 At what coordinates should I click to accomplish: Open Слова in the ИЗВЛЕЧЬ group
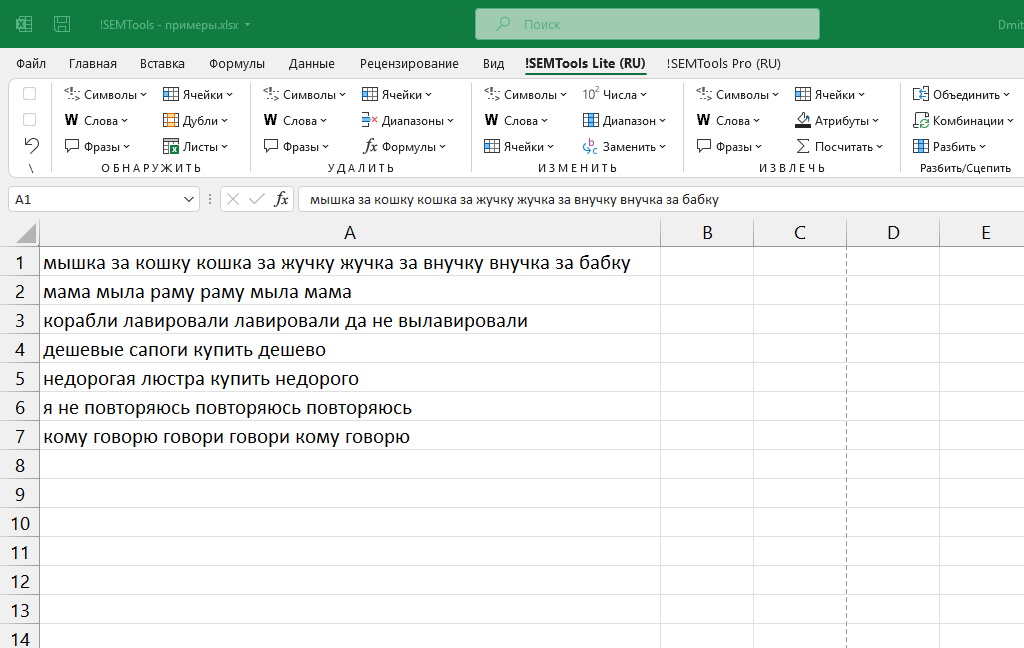pyautogui.click(x=728, y=121)
